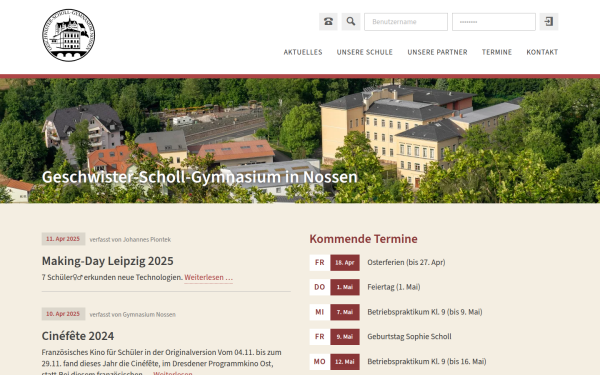
Task: Click the Geschwister-Scholl-Gymnasium in Nossen title
Action: [199, 177]
